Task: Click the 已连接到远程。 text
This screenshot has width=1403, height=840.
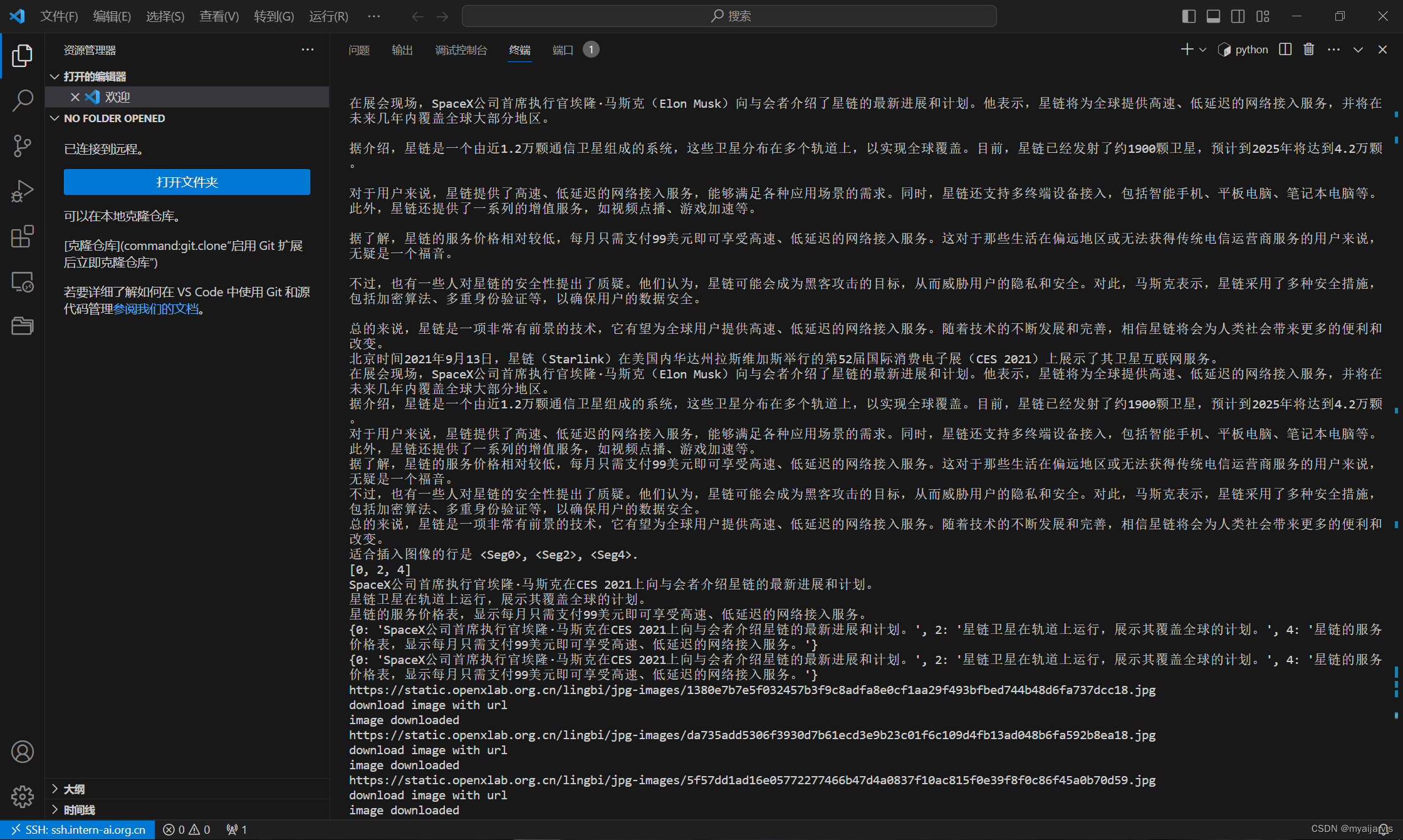Action: pos(105,149)
